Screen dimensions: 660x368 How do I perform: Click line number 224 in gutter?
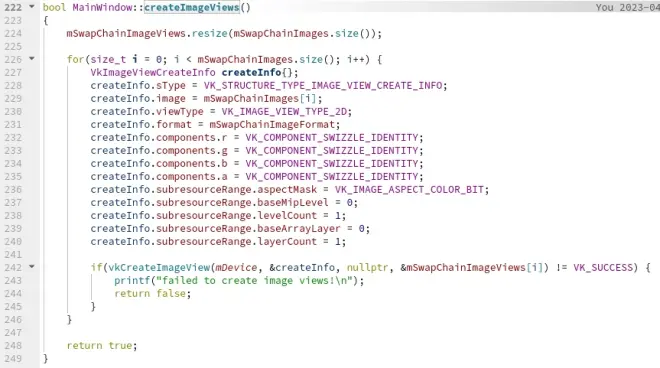(13, 33)
